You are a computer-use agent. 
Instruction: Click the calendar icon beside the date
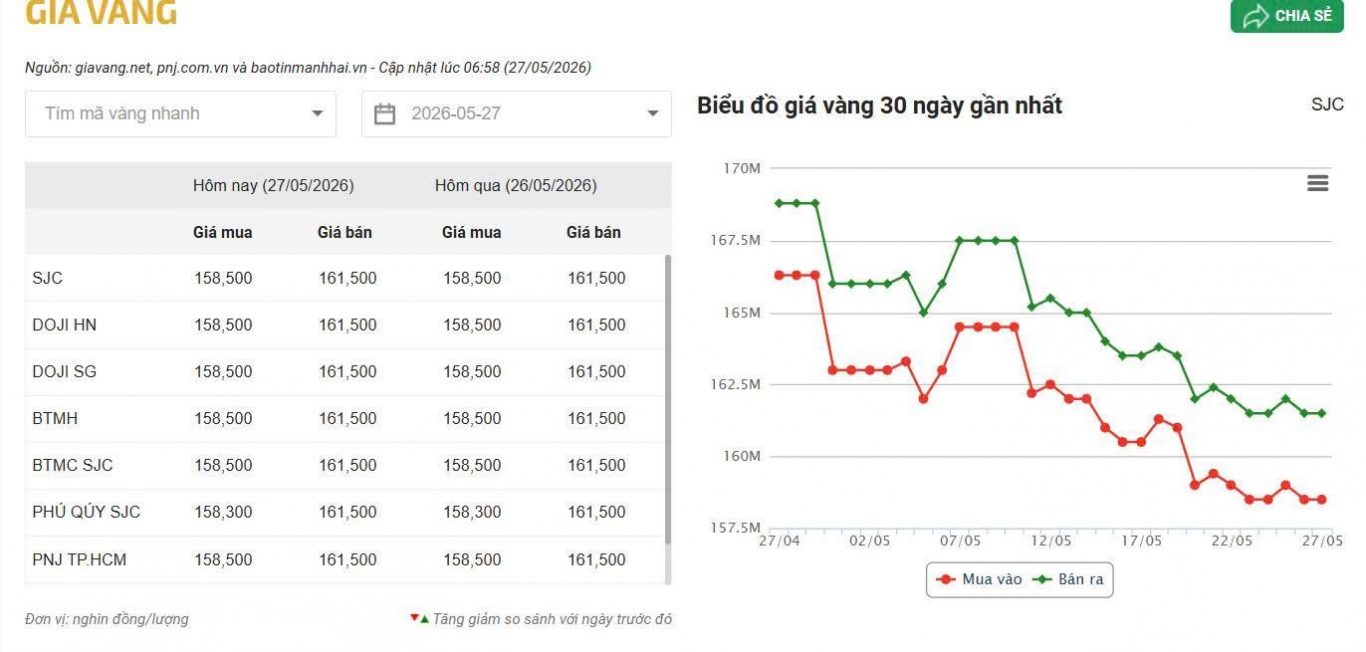(385, 114)
